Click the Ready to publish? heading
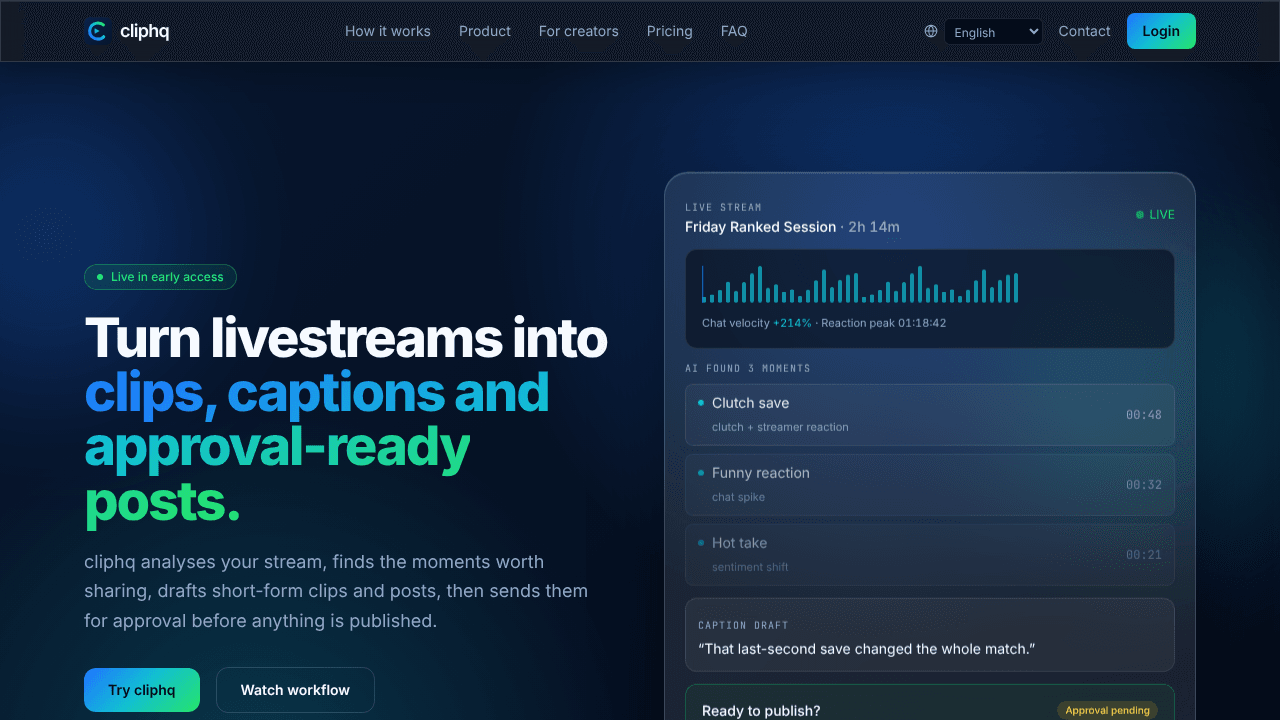The width and height of the screenshot is (1280, 720). point(761,711)
